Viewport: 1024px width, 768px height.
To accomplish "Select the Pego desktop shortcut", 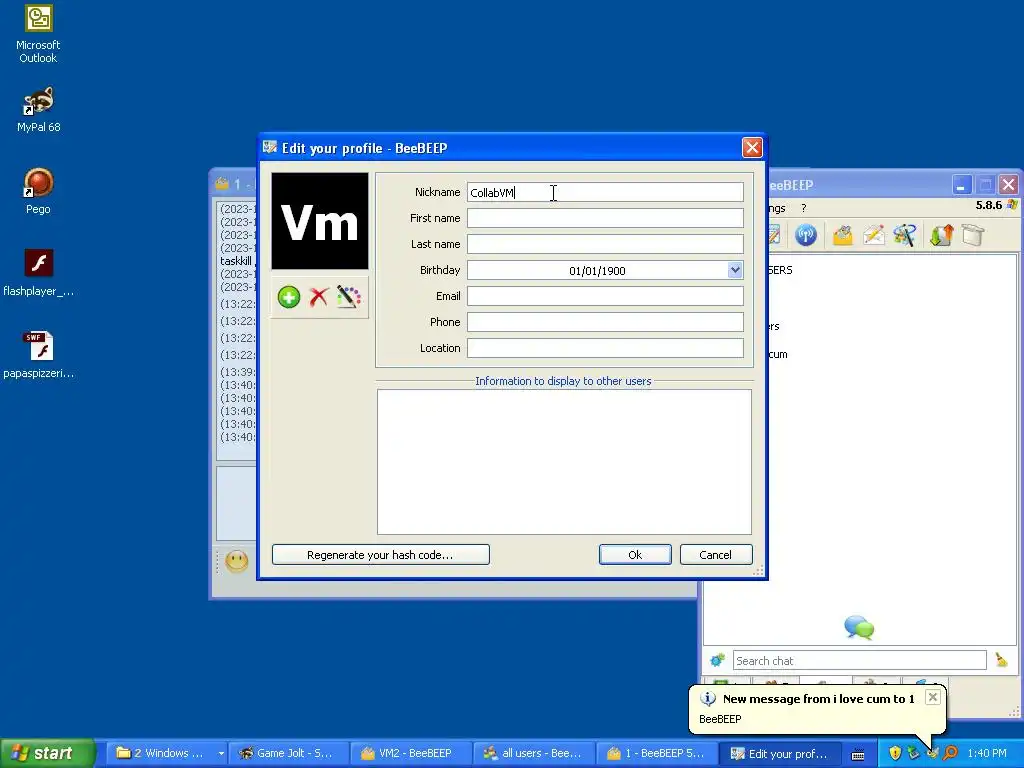I will (38, 191).
